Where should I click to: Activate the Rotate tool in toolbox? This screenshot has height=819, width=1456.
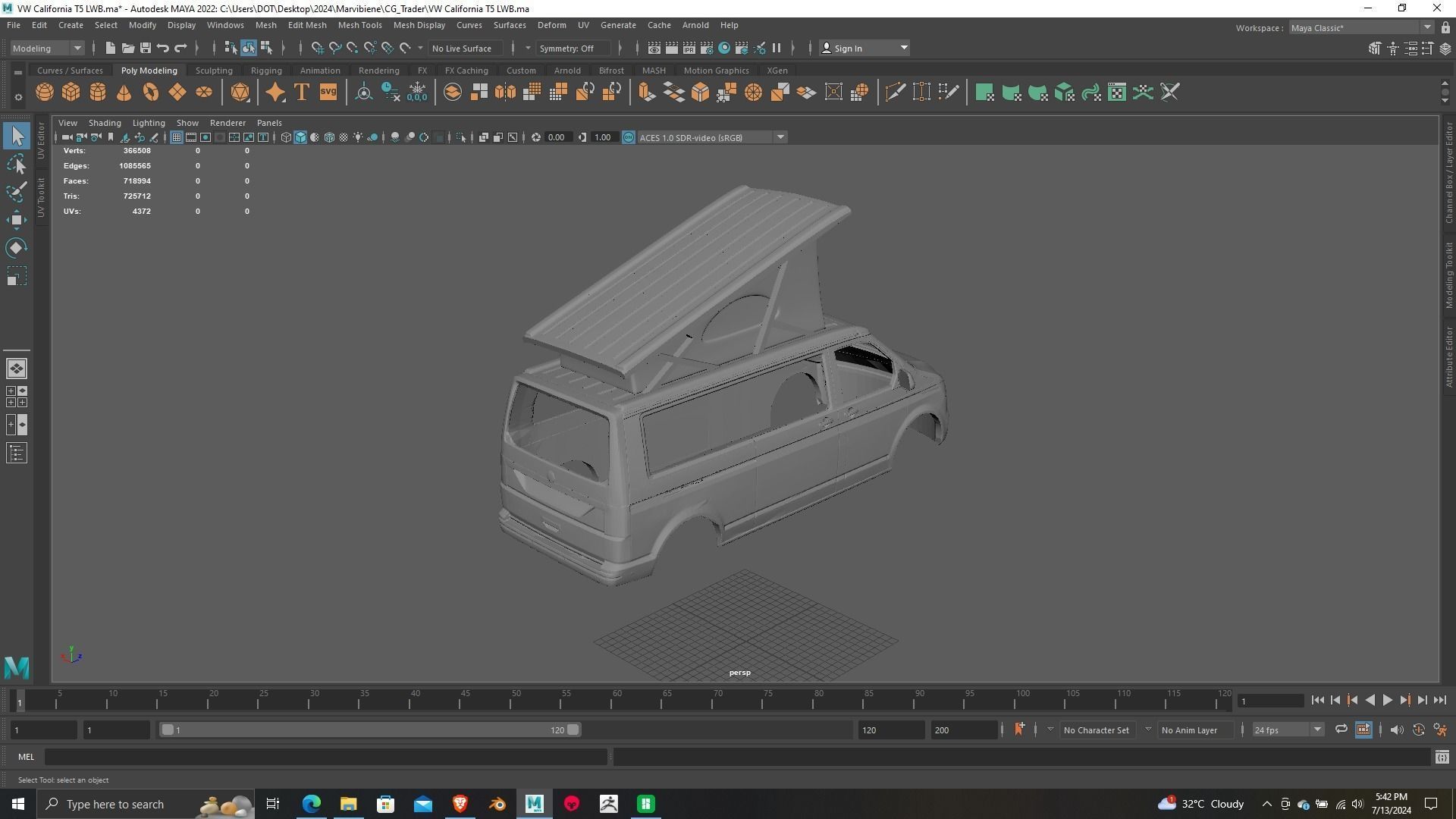[x=17, y=248]
